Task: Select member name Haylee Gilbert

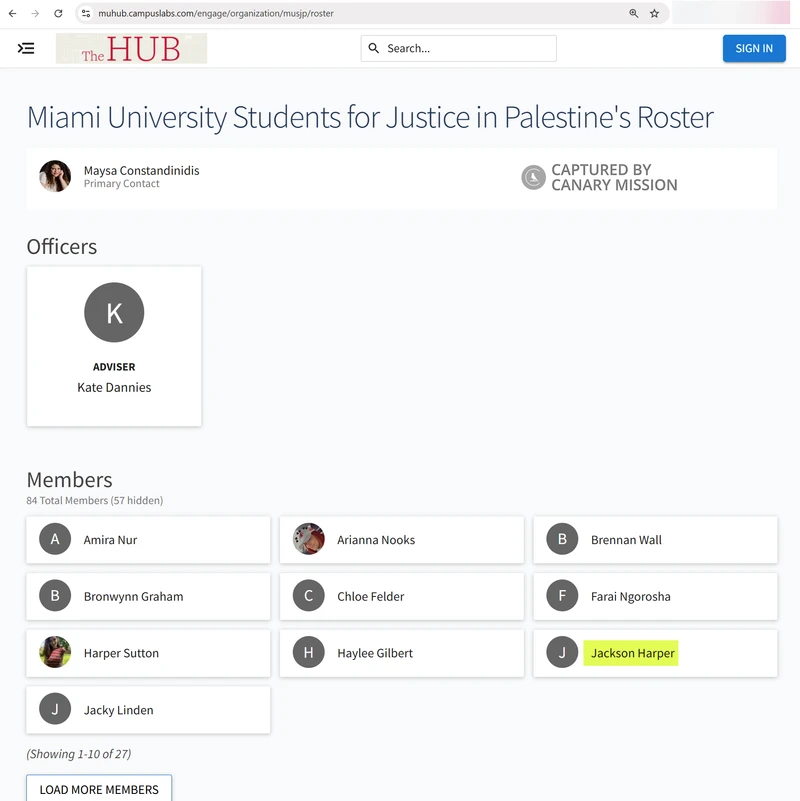Action: click(375, 653)
